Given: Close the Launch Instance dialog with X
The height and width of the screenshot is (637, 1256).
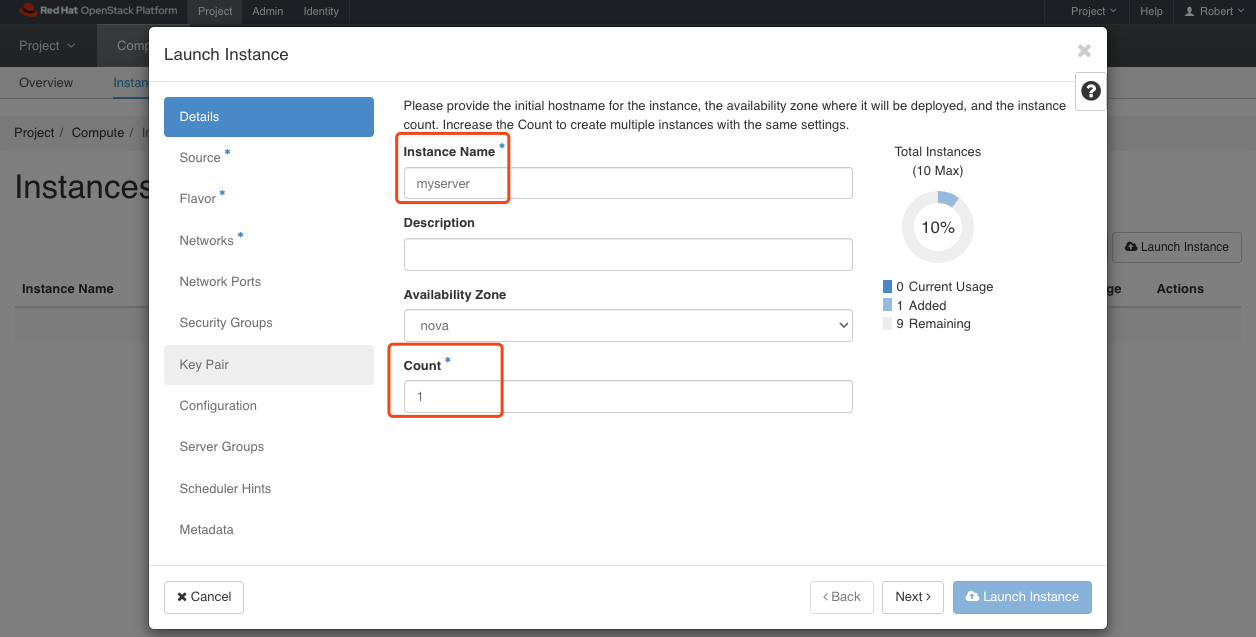Looking at the screenshot, I should point(1084,51).
